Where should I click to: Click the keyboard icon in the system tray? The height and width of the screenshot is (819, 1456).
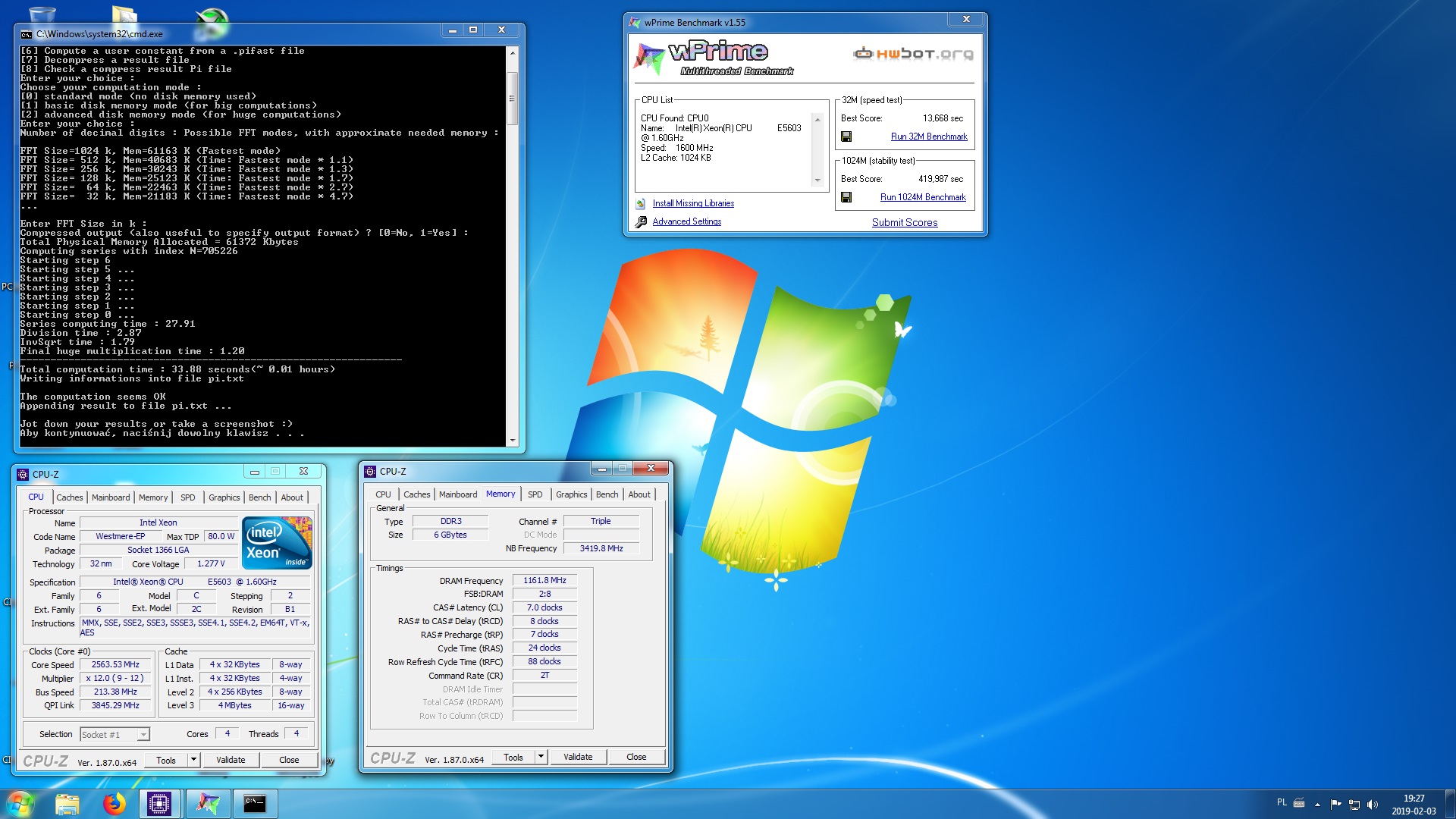[1299, 804]
